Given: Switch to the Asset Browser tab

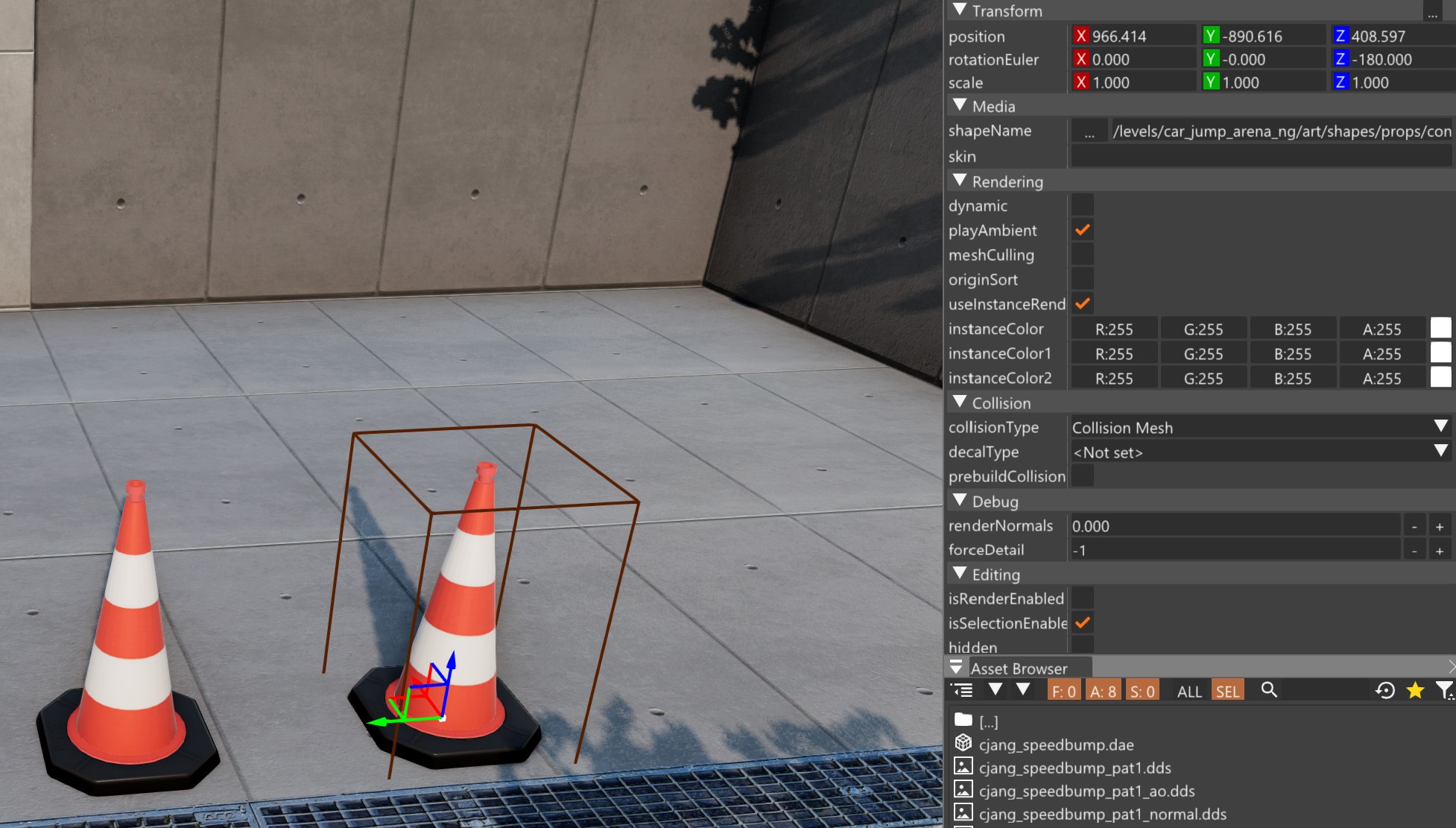Looking at the screenshot, I should [x=1018, y=669].
